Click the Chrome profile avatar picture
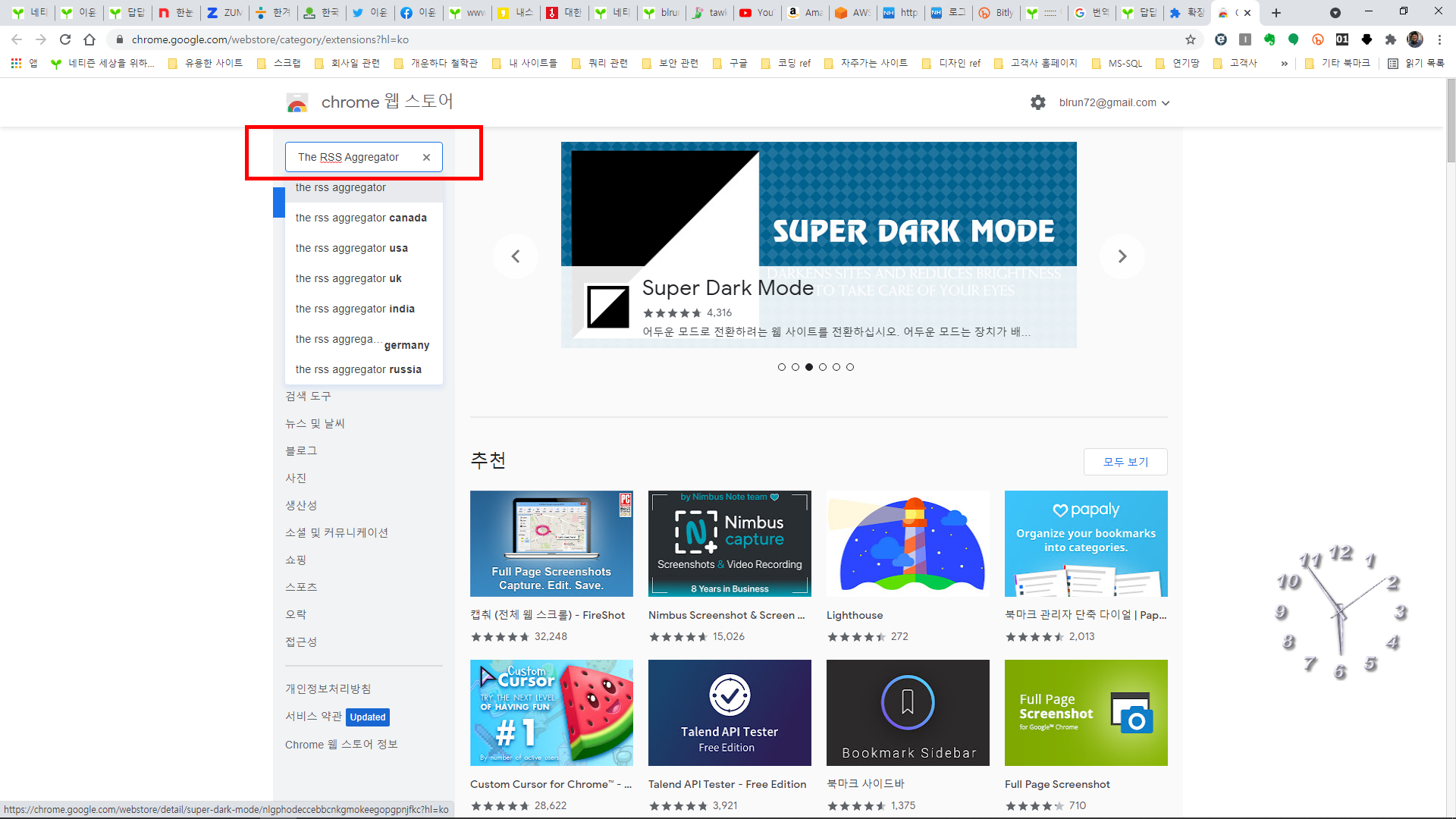This screenshot has width=1456, height=819. tap(1415, 39)
